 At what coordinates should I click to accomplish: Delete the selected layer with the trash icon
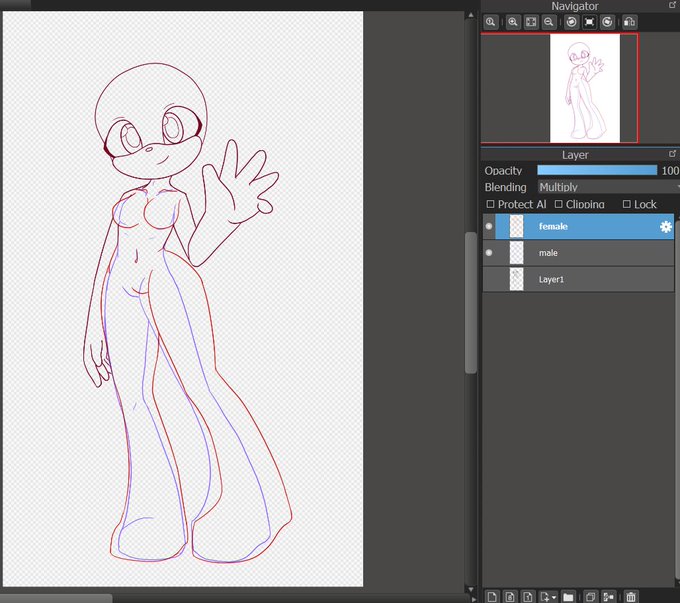pyautogui.click(x=631, y=597)
